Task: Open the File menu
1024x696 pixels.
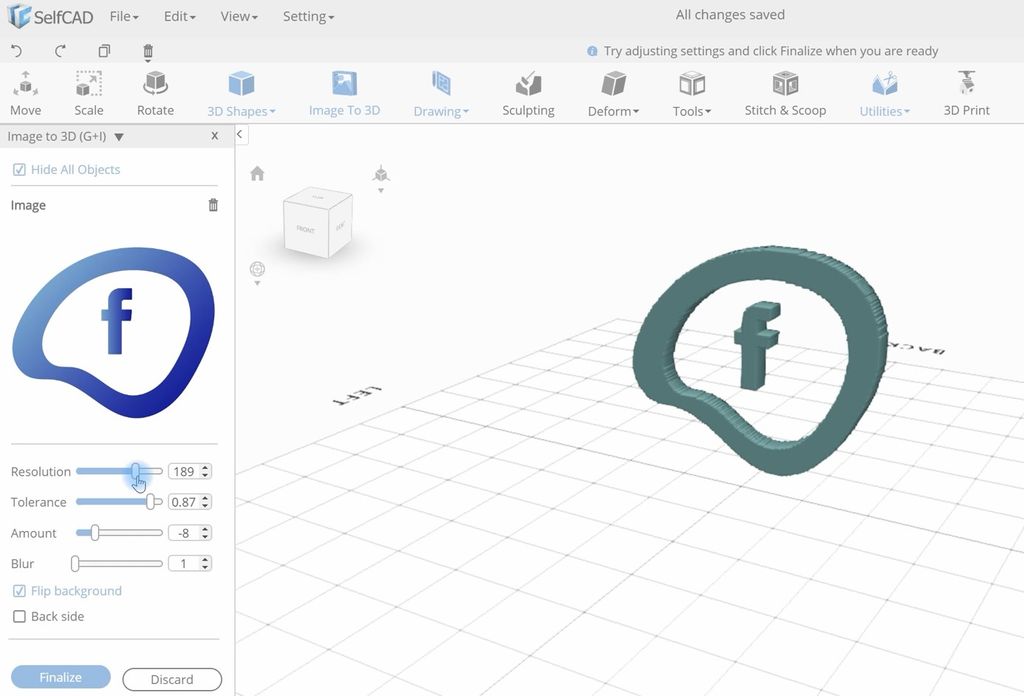Action: click(123, 16)
